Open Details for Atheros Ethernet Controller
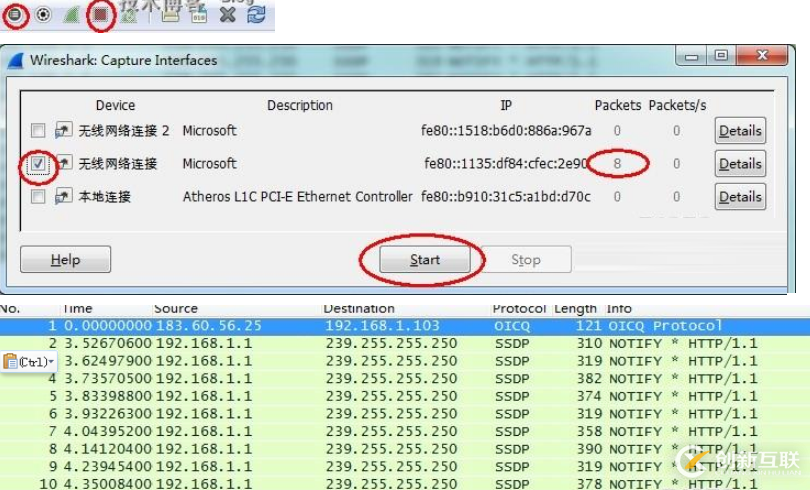 (740, 197)
